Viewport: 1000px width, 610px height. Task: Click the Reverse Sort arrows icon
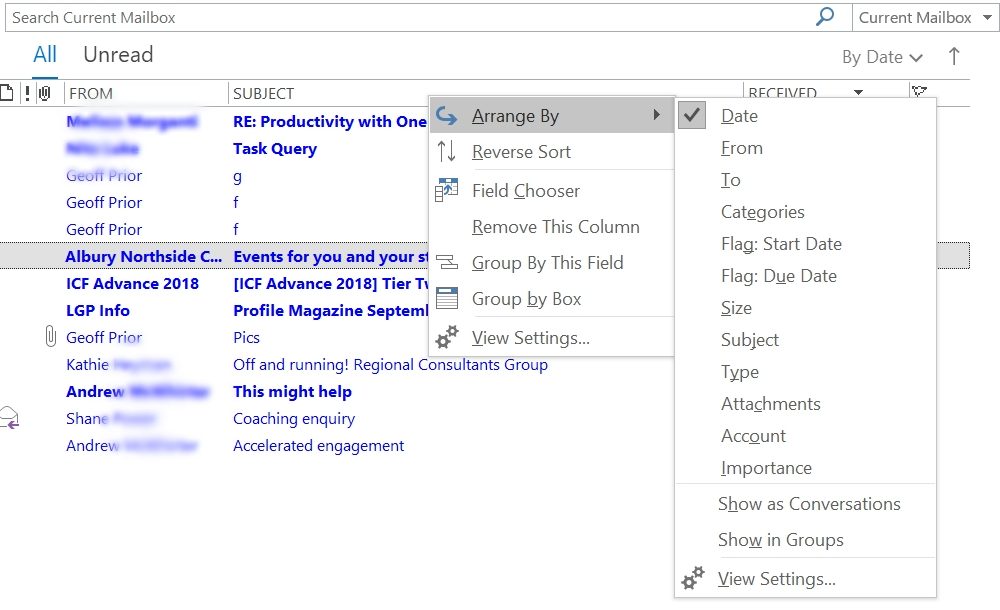click(446, 152)
